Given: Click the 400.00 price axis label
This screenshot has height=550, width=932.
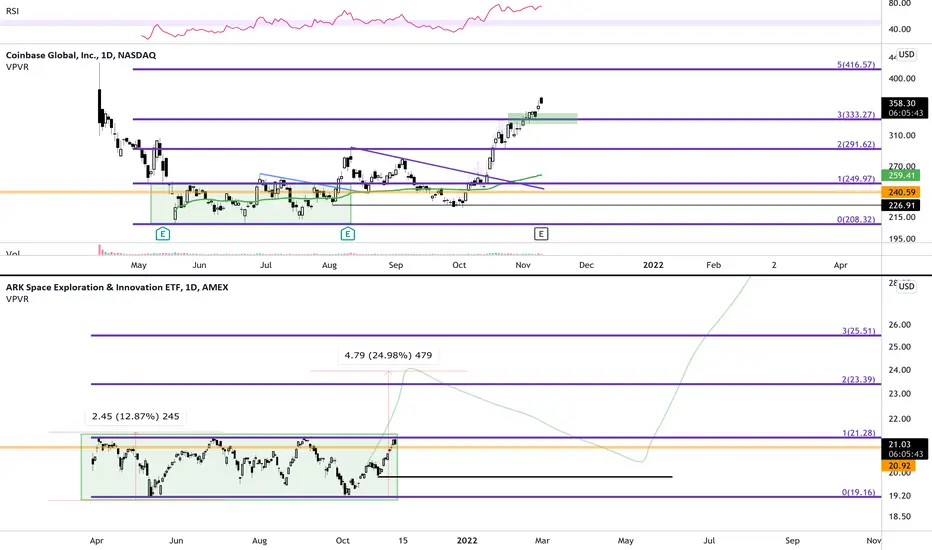Looking at the screenshot, I should (x=902, y=78).
